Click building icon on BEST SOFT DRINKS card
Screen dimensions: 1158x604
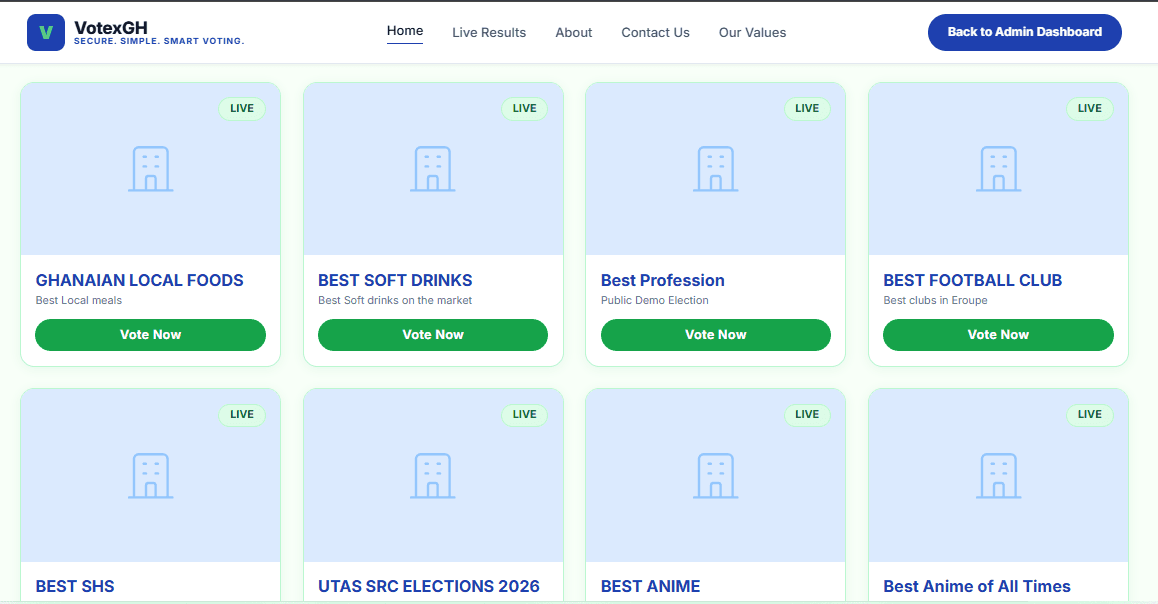click(433, 169)
